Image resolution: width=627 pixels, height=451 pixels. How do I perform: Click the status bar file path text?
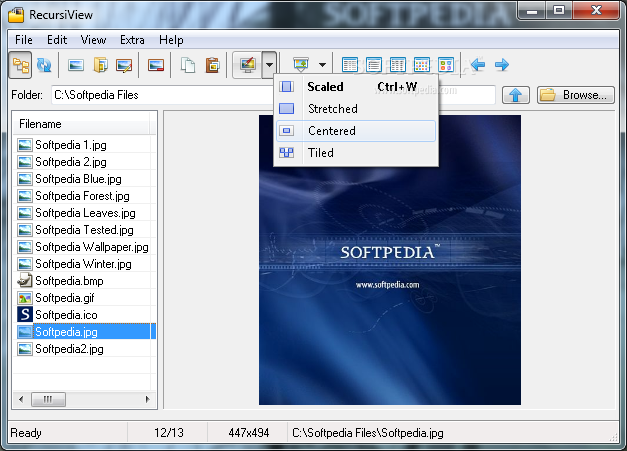(368, 433)
